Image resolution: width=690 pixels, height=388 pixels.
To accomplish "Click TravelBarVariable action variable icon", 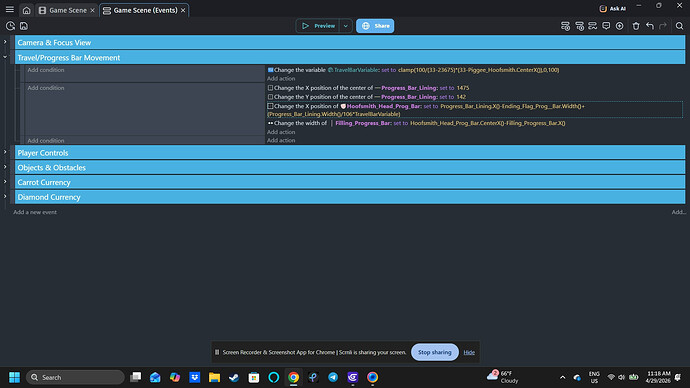I will point(330,70).
